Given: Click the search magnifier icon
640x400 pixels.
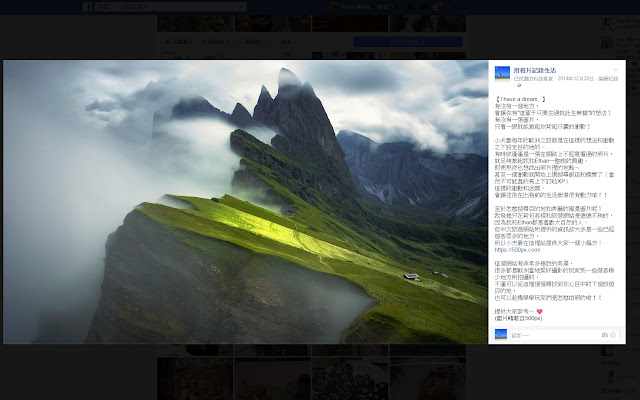Looking at the screenshot, I should tap(243, 7).
